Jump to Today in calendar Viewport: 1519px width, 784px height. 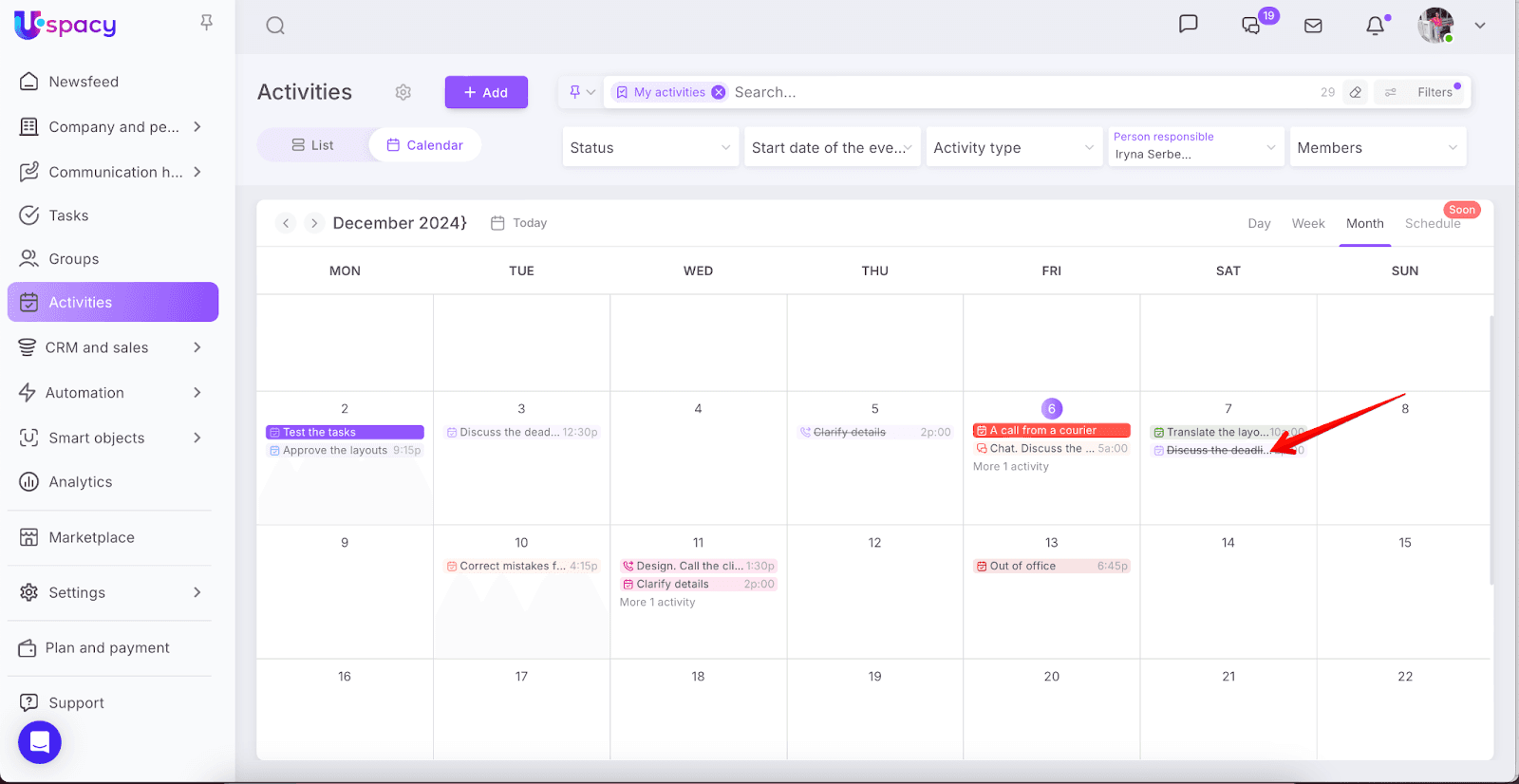[x=519, y=223]
